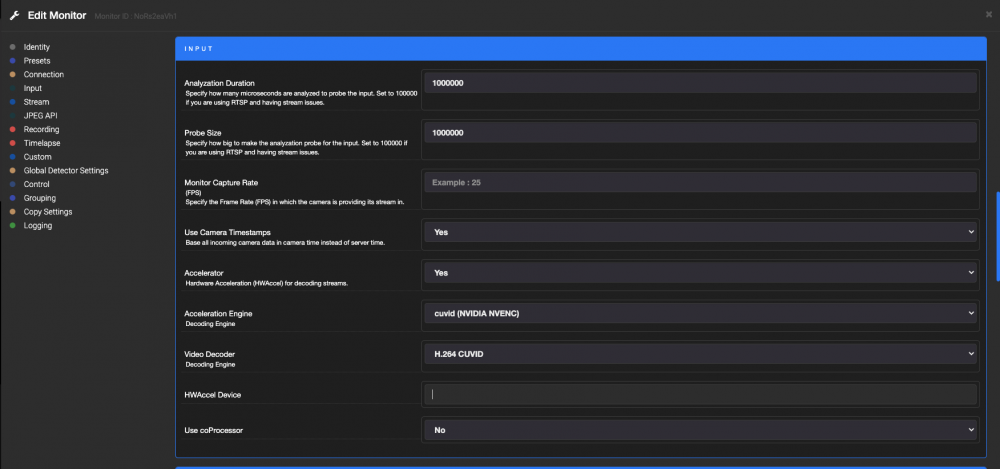The image size is (1000, 469).
Task: Click the HWAccel Device label
Action: click(212, 395)
